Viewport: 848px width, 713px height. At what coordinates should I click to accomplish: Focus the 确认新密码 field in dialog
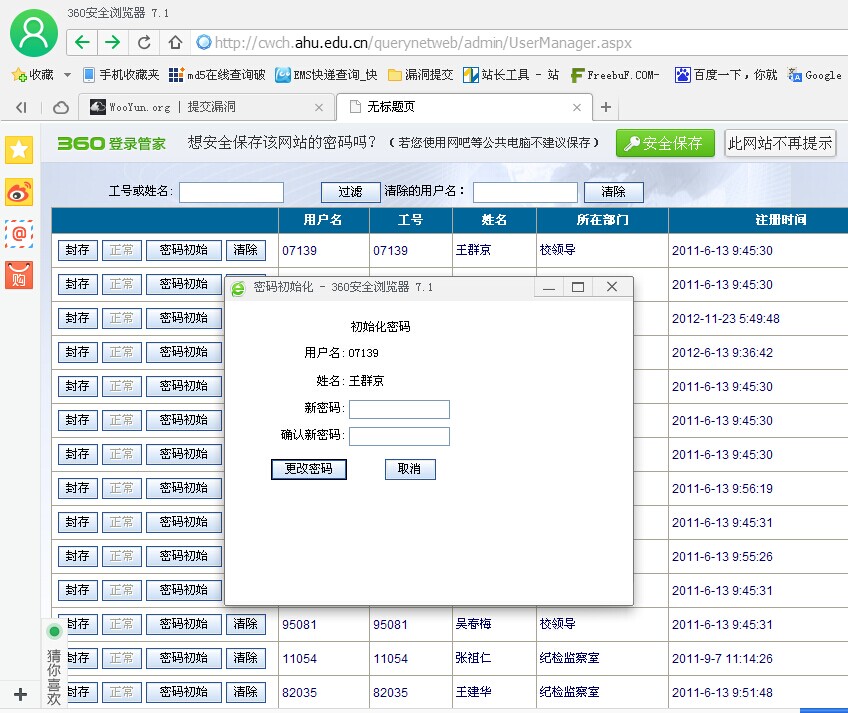coord(399,437)
